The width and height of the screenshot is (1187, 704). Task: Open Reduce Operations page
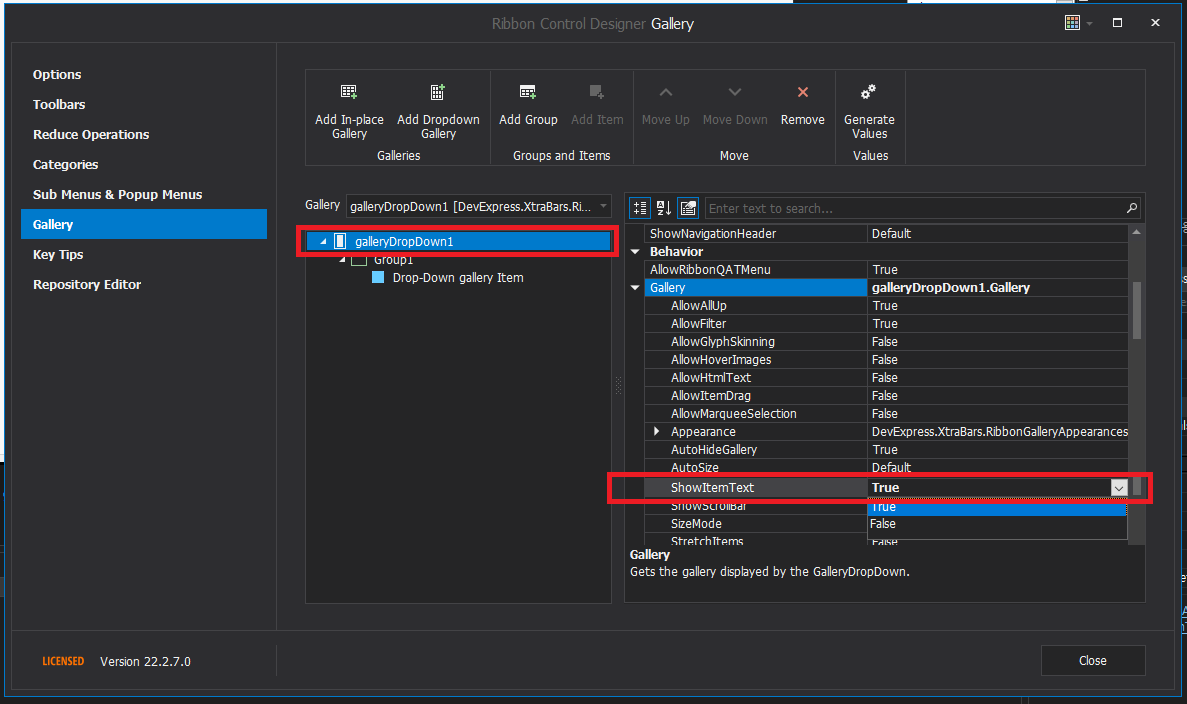coord(91,135)
